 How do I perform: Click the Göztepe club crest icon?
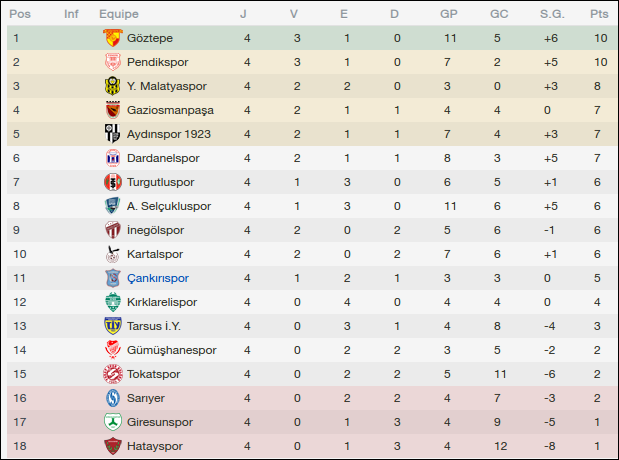(112, 38)
